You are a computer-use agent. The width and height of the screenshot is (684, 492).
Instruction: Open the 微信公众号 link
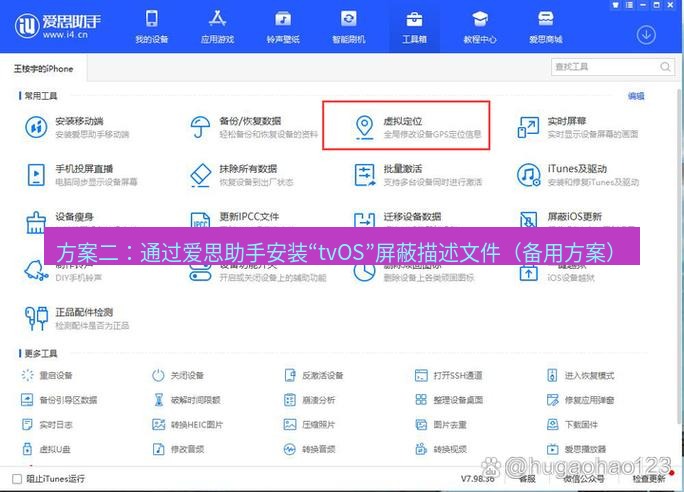point(583,478)
